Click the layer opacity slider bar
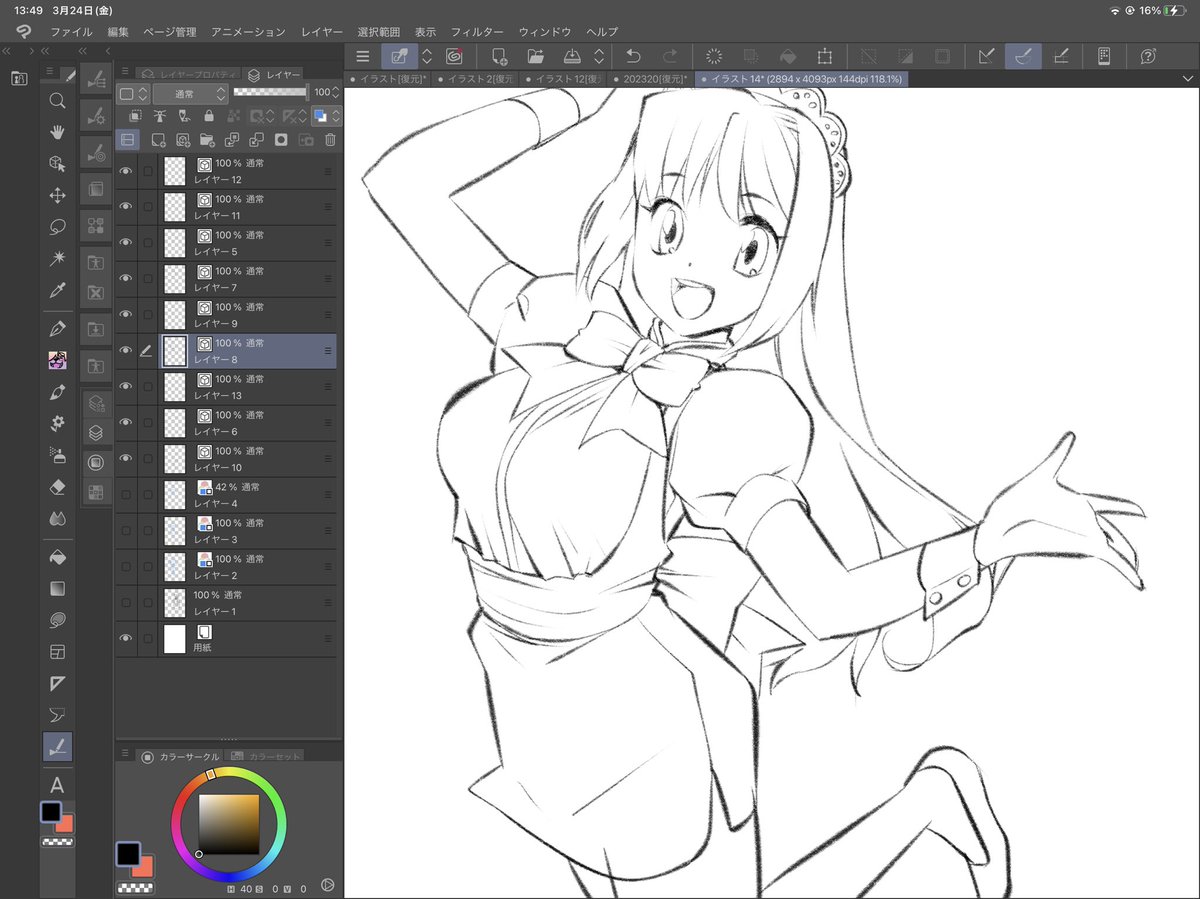This screenshot has width=1200, height=899. [271, 92]
